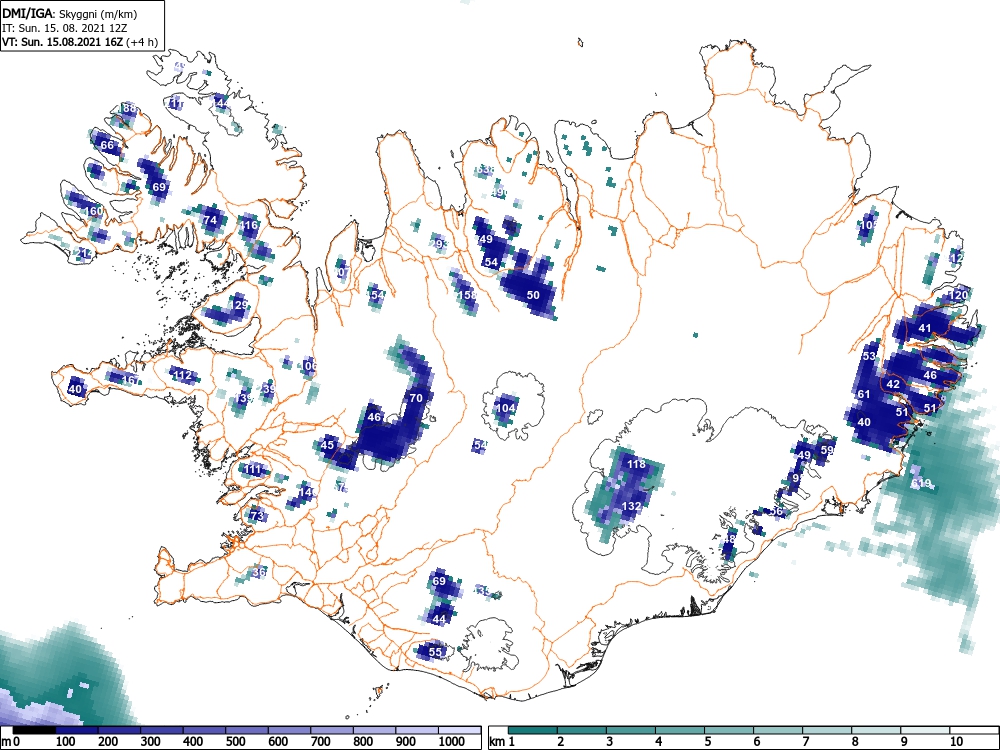
Task: Click the 50 visibility label in the north
Action: pos(533,295)
